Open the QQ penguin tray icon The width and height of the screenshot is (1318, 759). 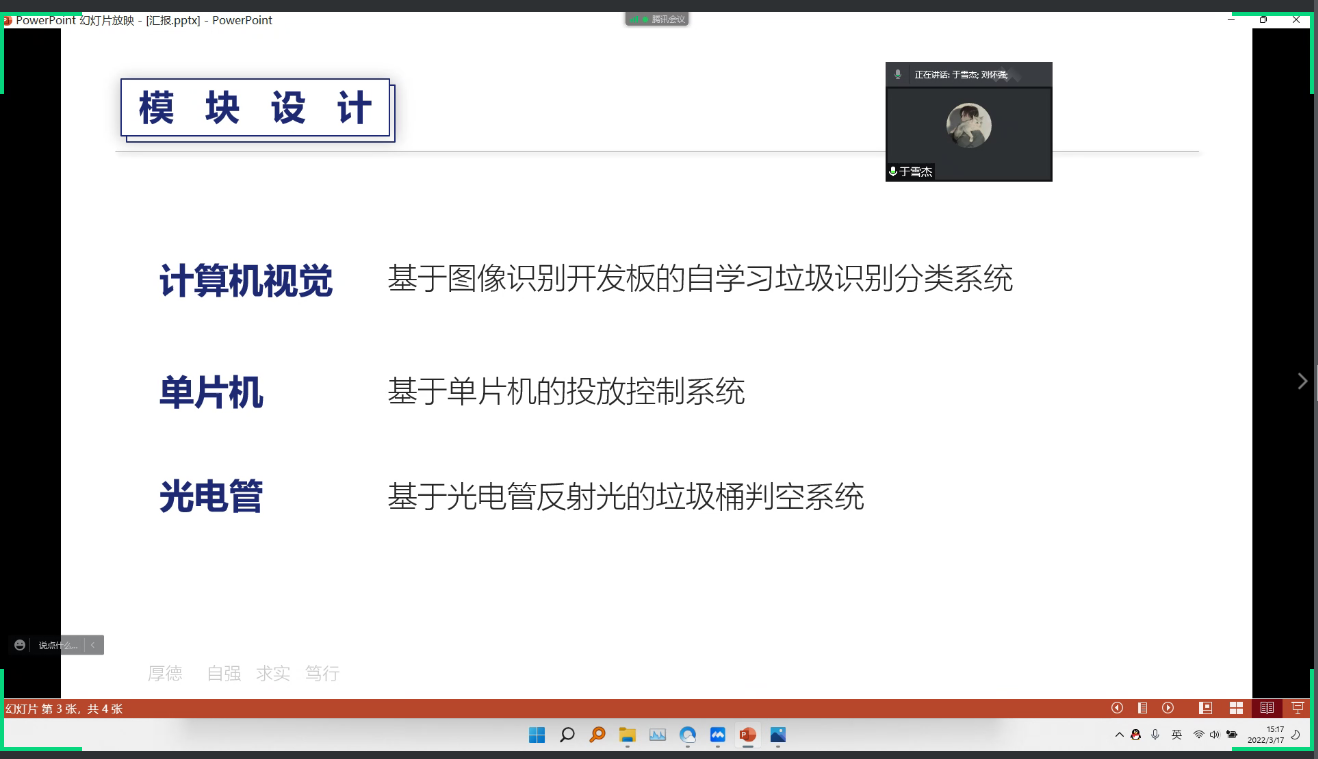tap(1136, 735)
